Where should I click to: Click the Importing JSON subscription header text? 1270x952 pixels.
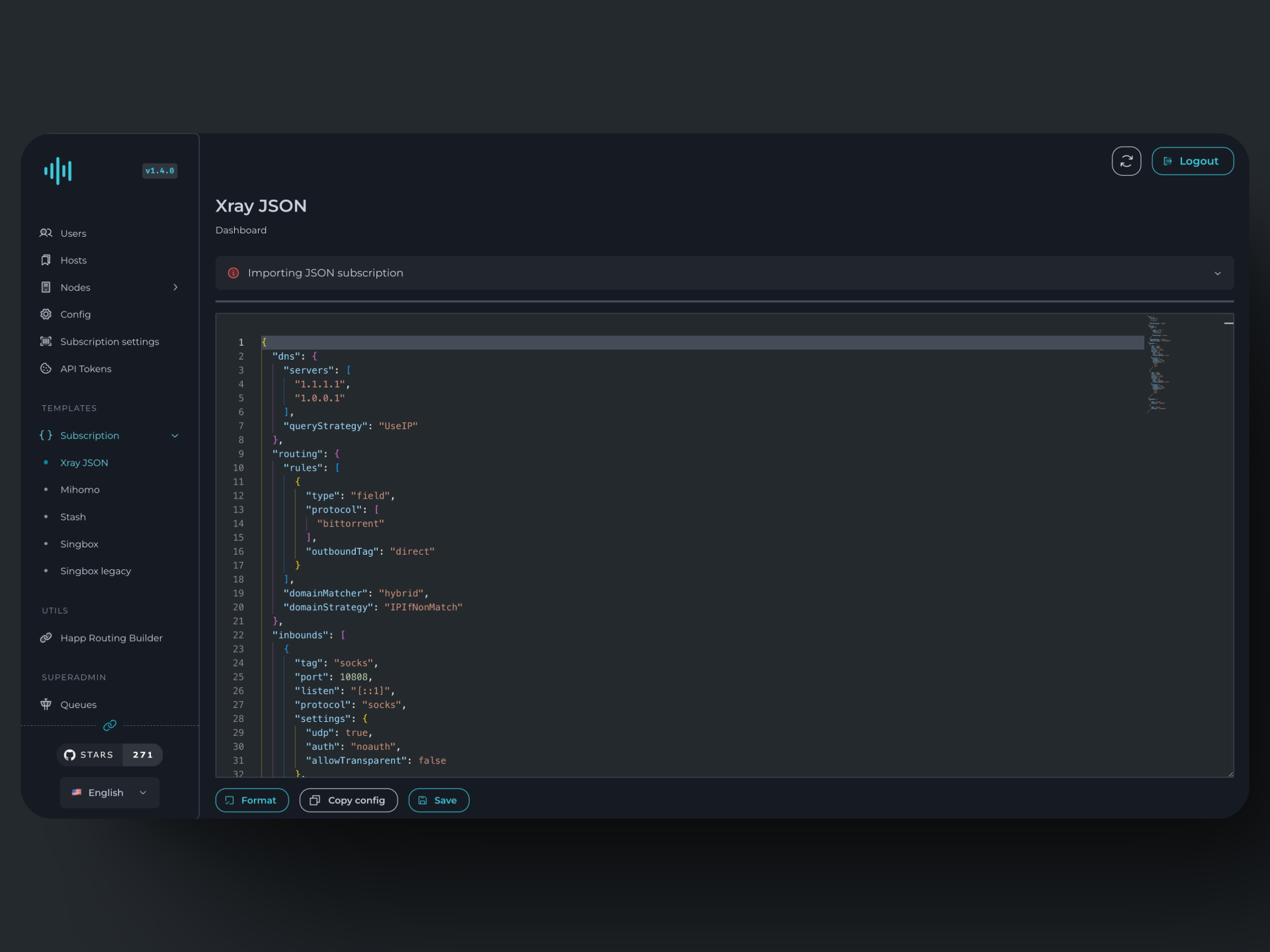coord(325,272)
